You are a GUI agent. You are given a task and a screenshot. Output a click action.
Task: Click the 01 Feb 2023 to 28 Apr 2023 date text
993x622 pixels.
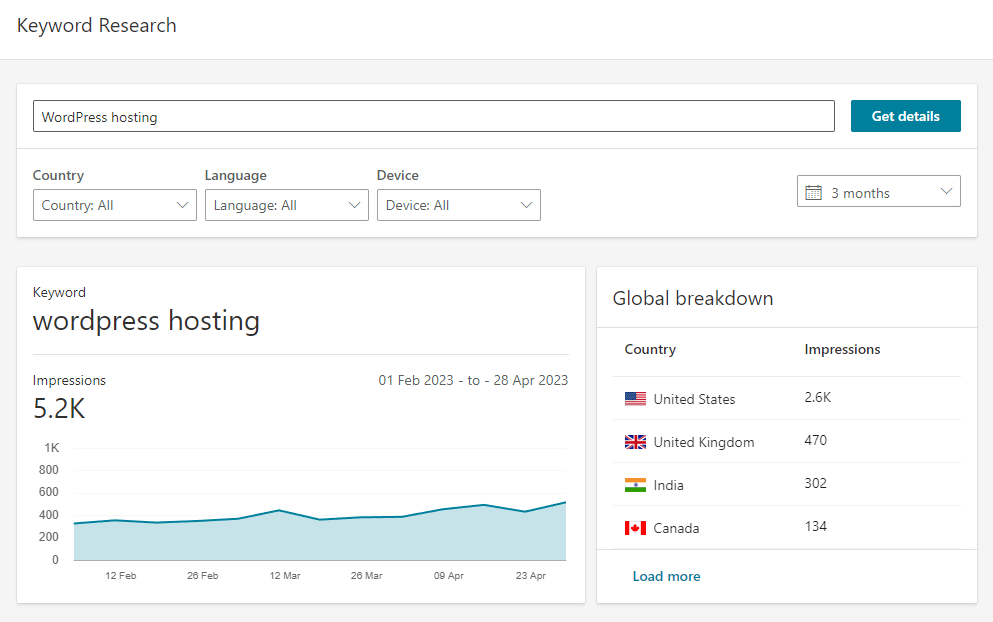click(x=473, y=380)
